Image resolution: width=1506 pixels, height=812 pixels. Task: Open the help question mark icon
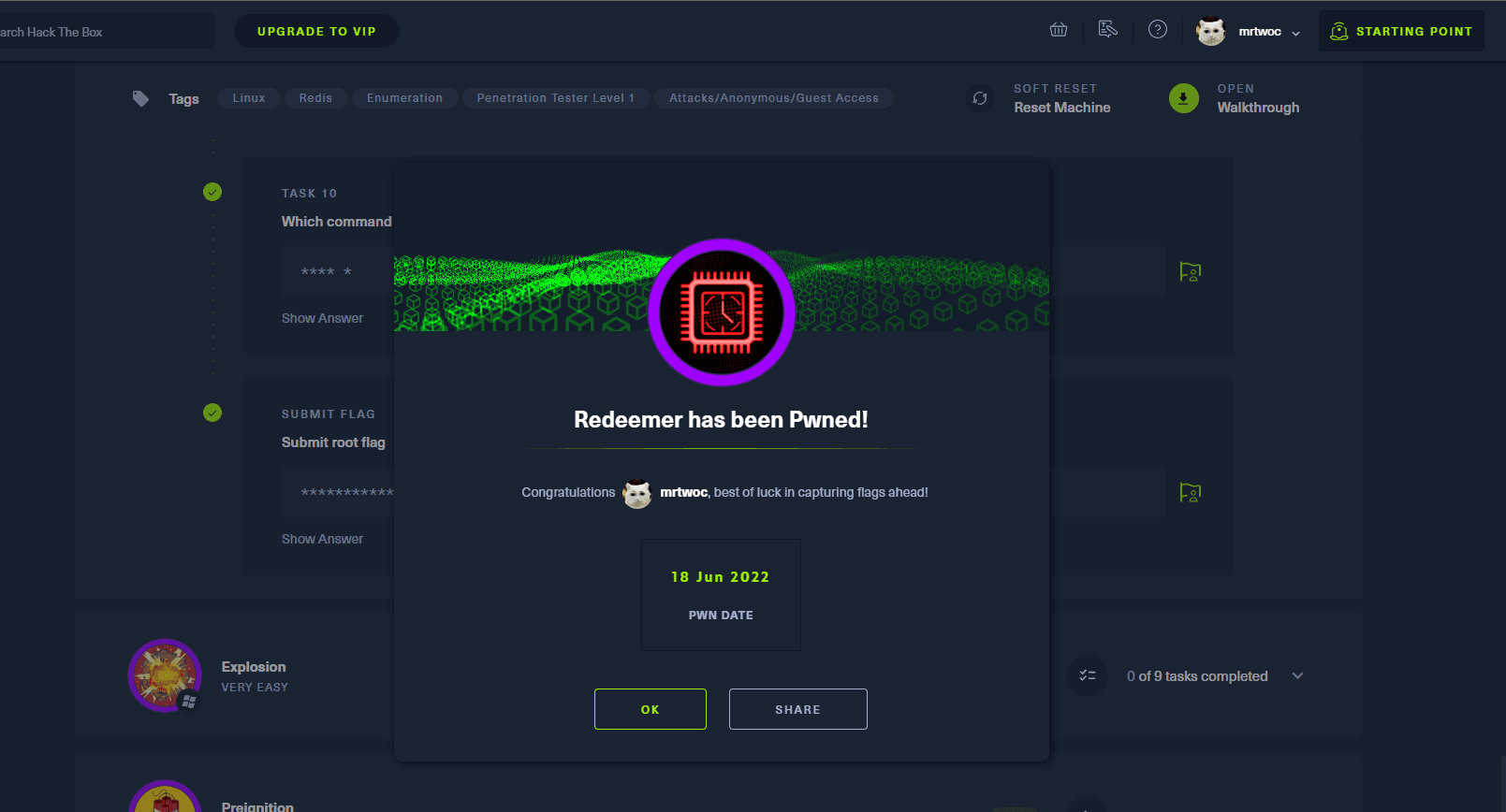pos(1158,30)
